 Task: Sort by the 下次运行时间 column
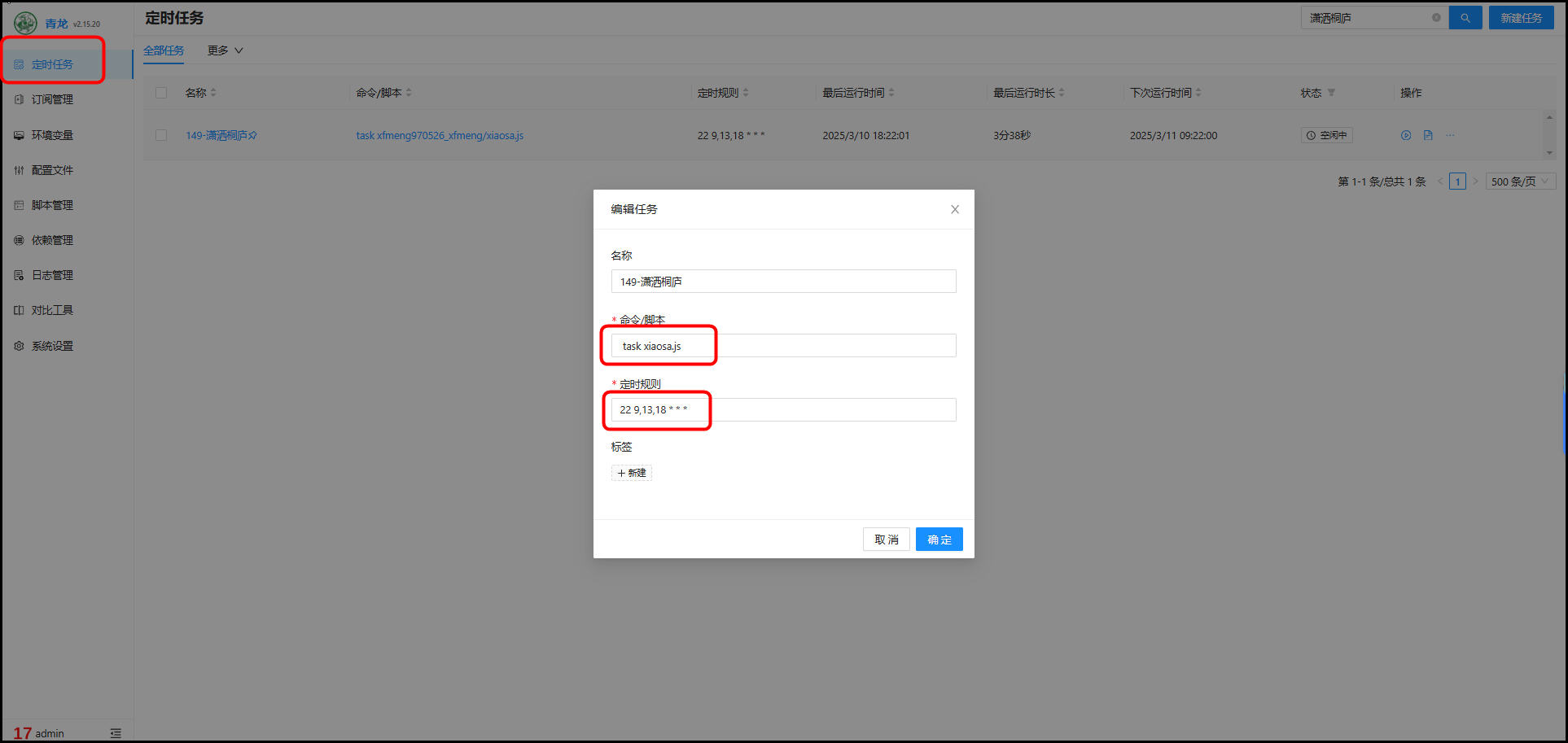[1198, 93]
